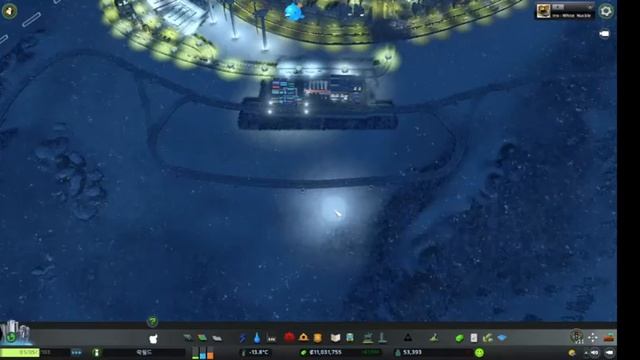Click the green happiness smiley face

click(x=479, y=352)
